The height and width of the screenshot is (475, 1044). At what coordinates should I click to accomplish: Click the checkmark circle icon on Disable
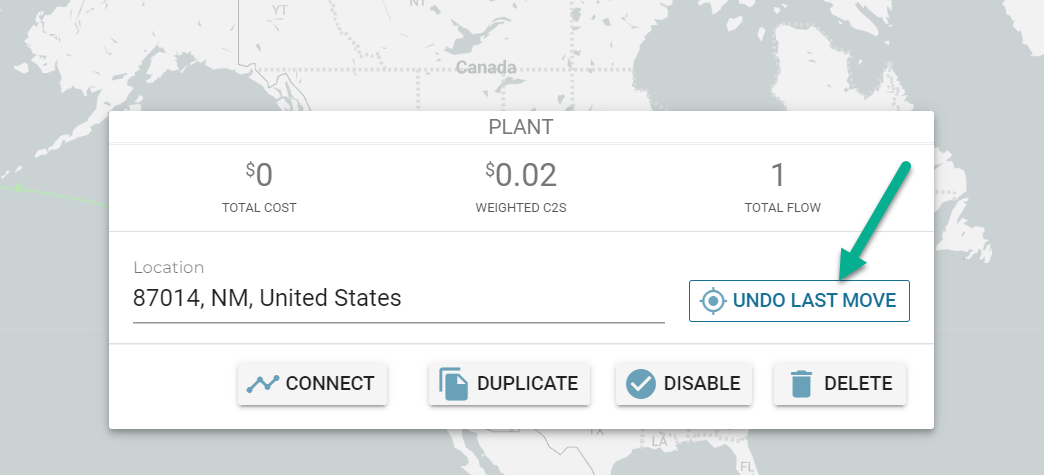click(x=641, y=384)
